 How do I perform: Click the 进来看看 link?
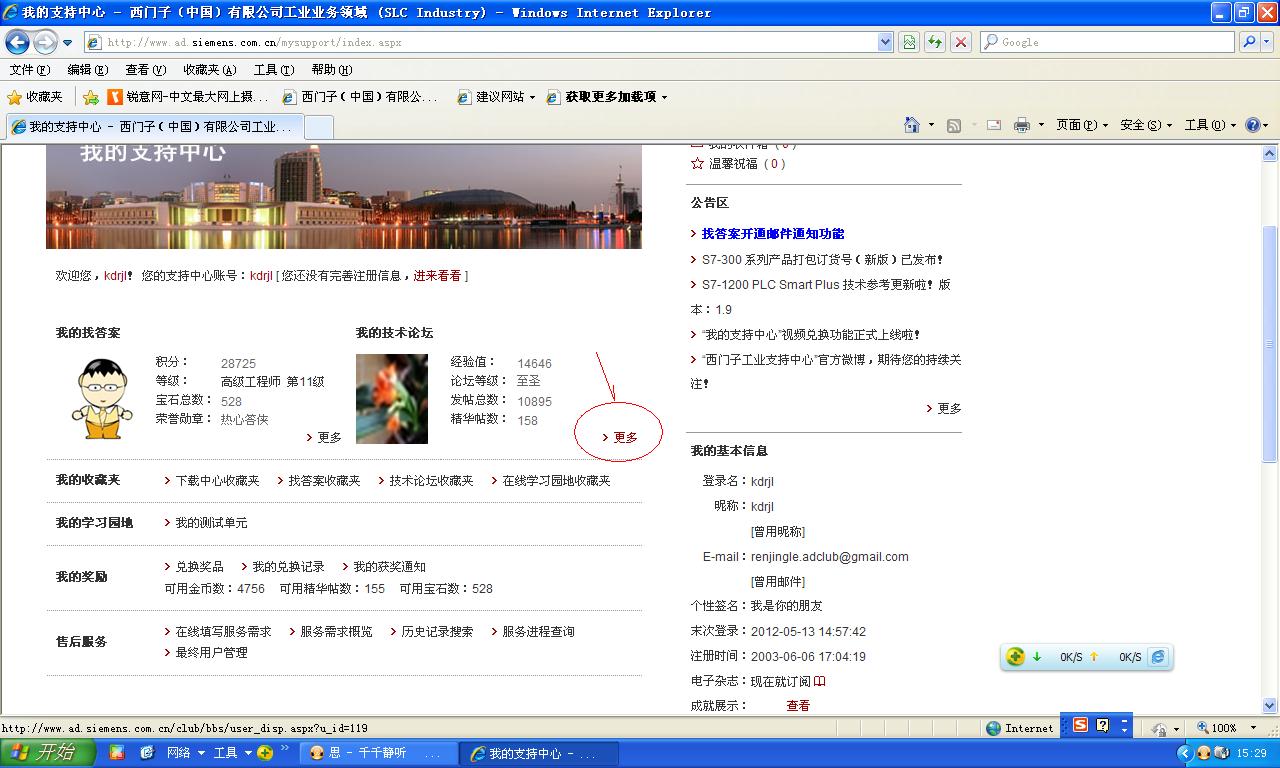[438, 276]
